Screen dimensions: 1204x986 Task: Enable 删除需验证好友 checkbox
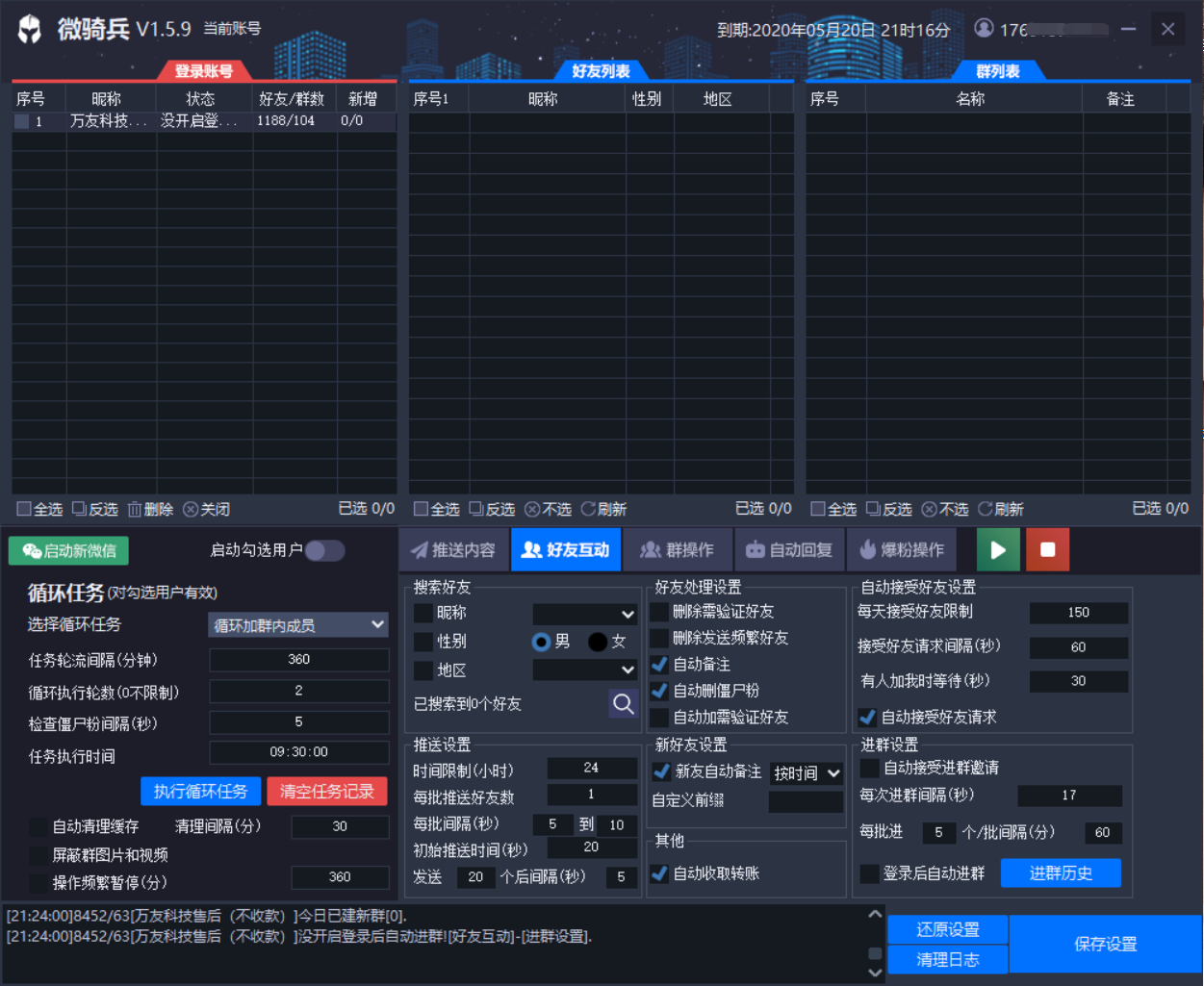click(659, 612)
